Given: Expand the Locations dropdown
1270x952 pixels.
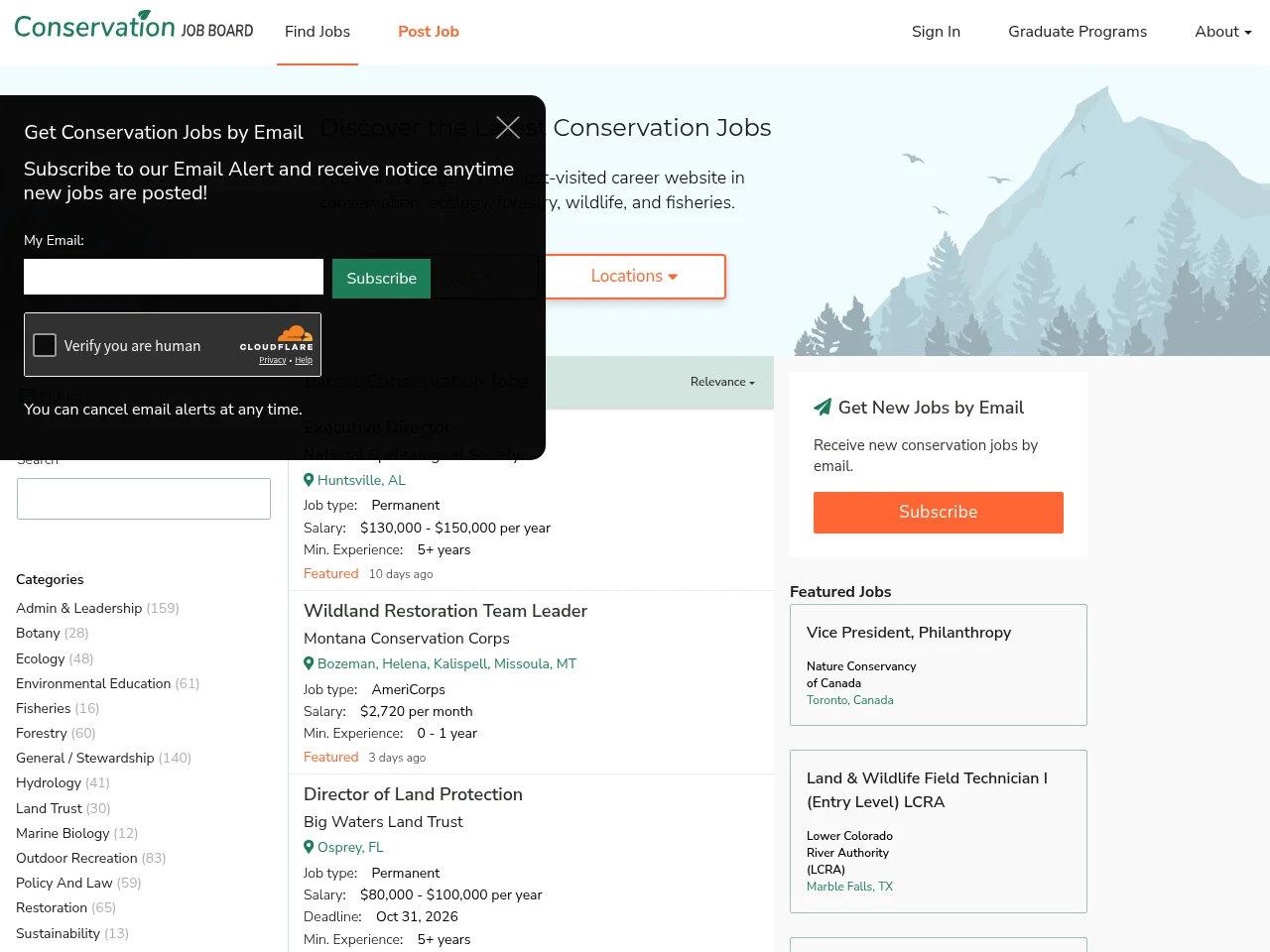Looking at the screenshot, I should (x=635, y=276).
